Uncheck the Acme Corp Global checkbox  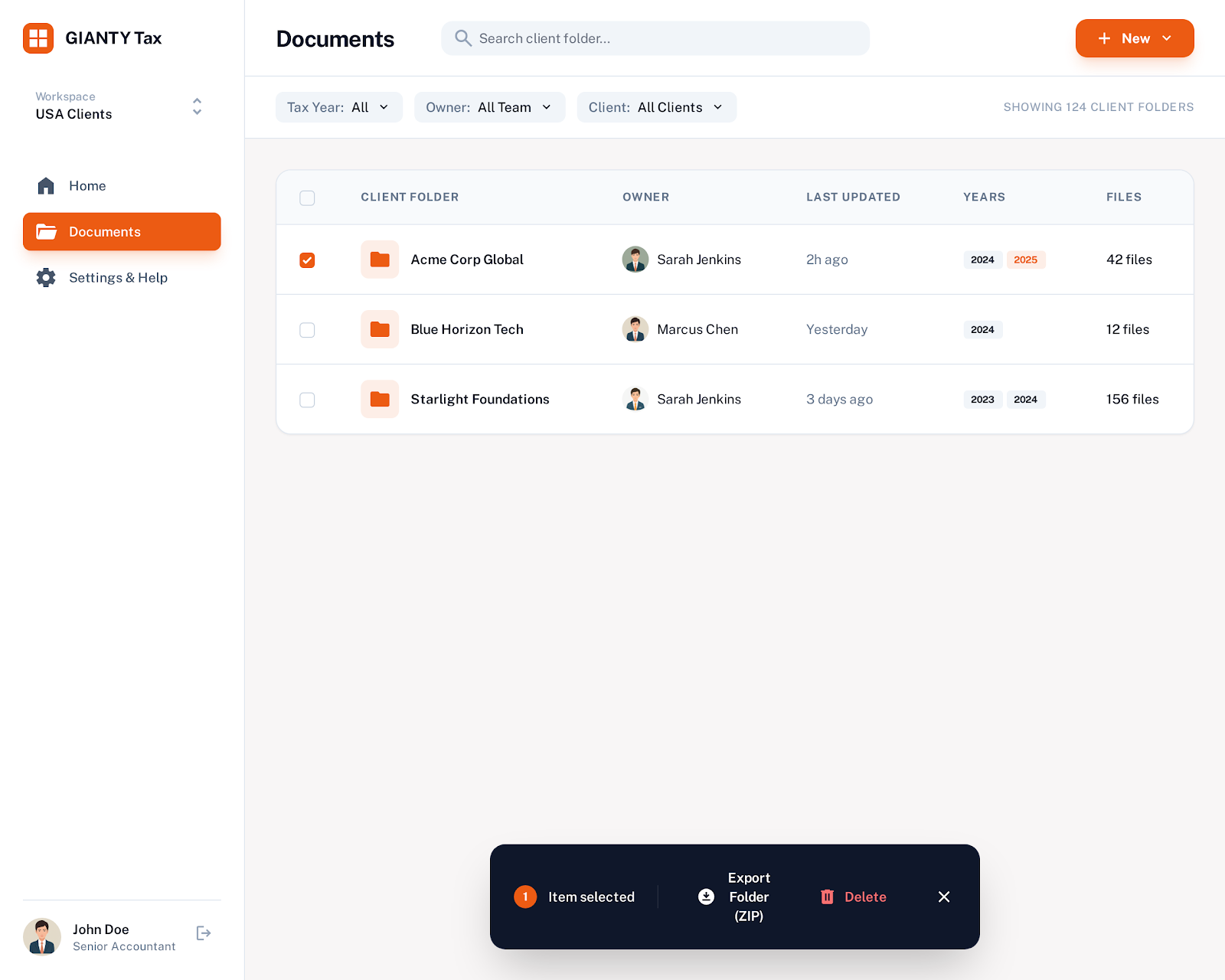pos(307,260)
